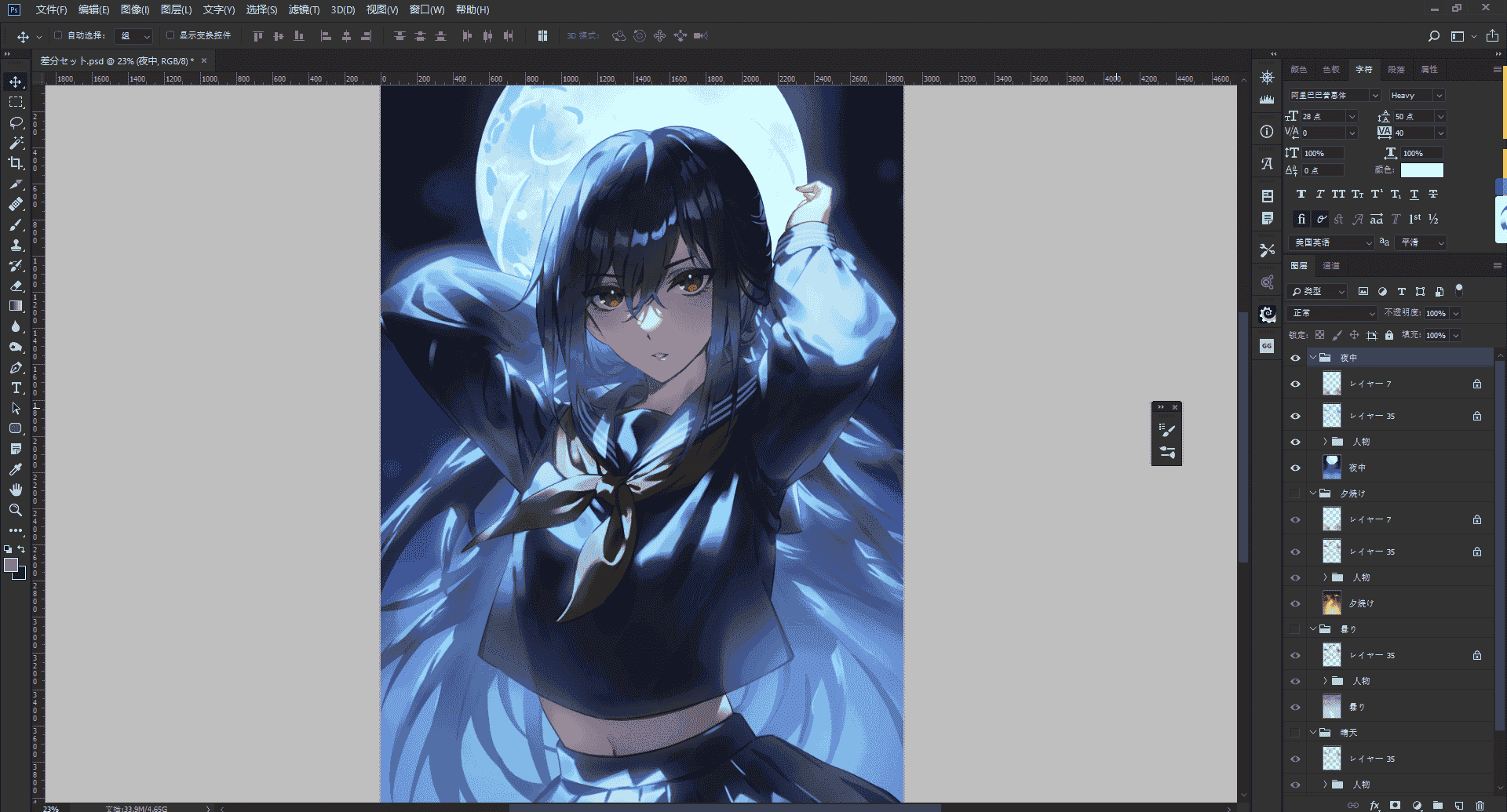Select the Hand tool
Viewport: 1507px width, 812px height.
pyautogui.click(x=16, y=490)
